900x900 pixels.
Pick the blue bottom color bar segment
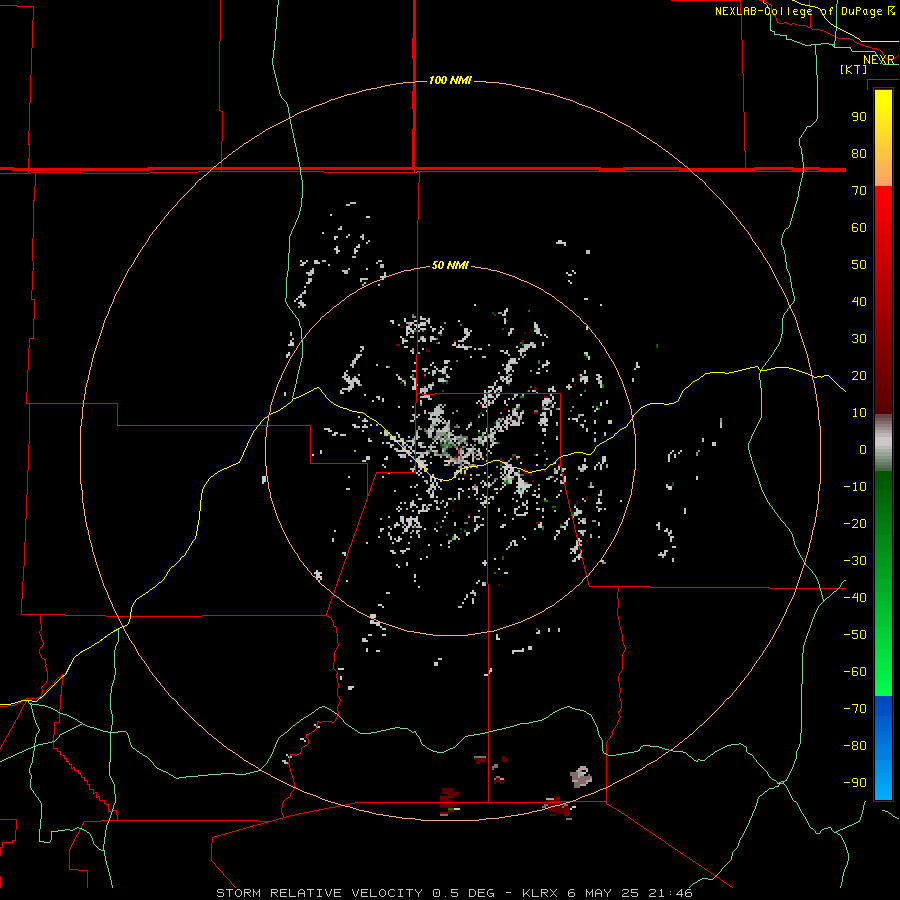(883, 748)
